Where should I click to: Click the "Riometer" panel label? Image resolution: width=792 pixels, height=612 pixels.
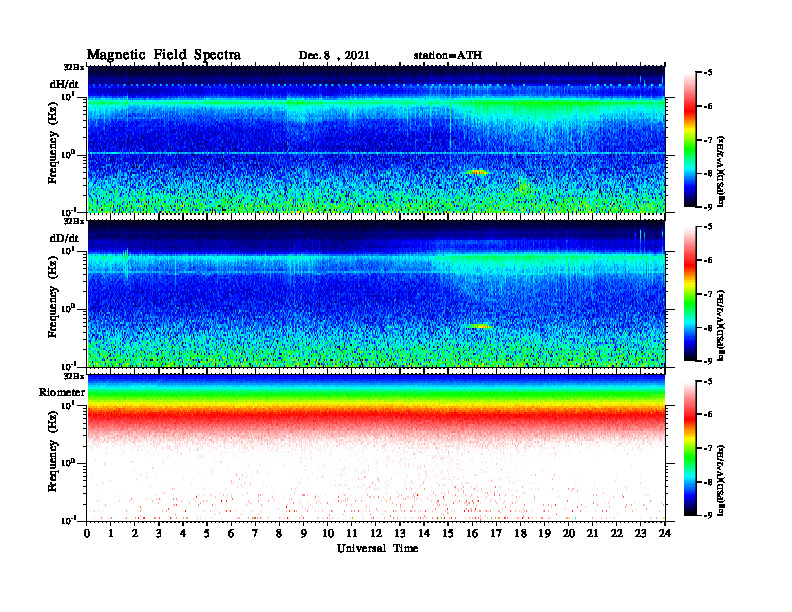point(62,392)
